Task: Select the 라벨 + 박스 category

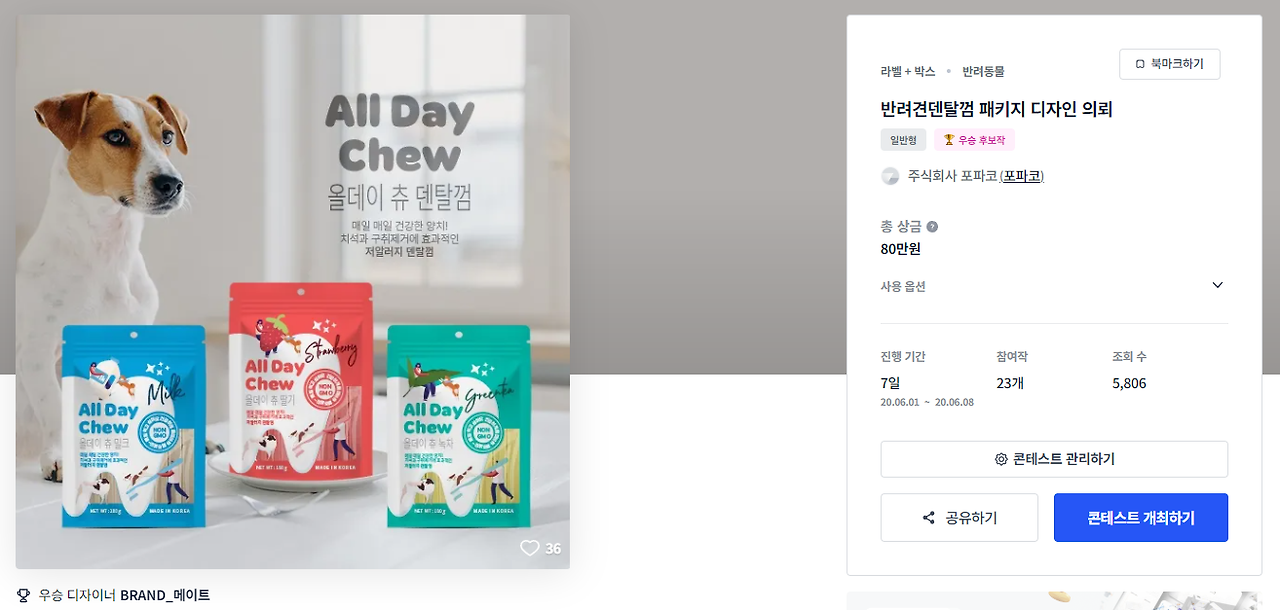Action: point(908,71)
